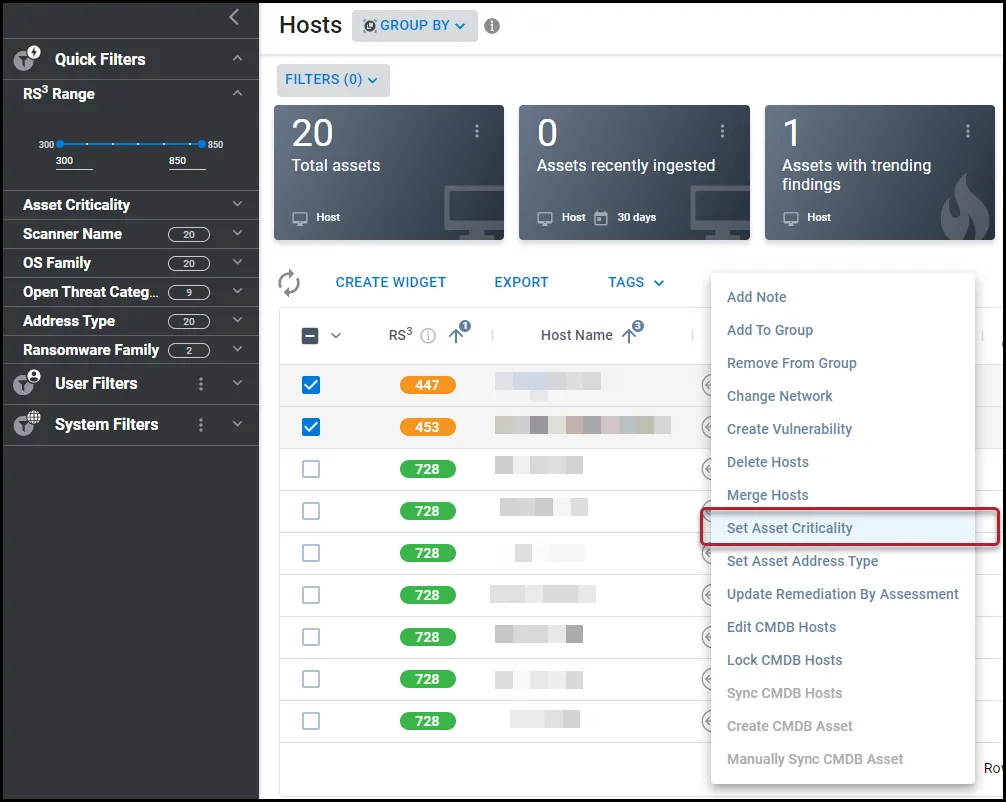Expand the User Filters section
Viewport: 1006px width, 802px height.
tap(237, 383)
